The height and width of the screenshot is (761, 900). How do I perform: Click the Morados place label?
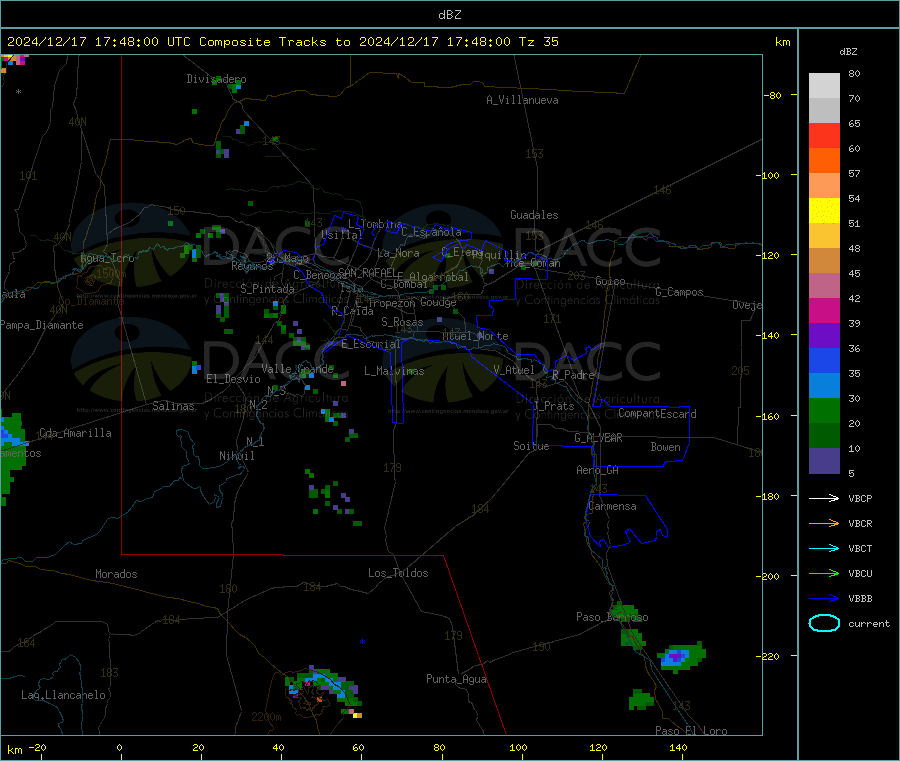pos(116,574)
